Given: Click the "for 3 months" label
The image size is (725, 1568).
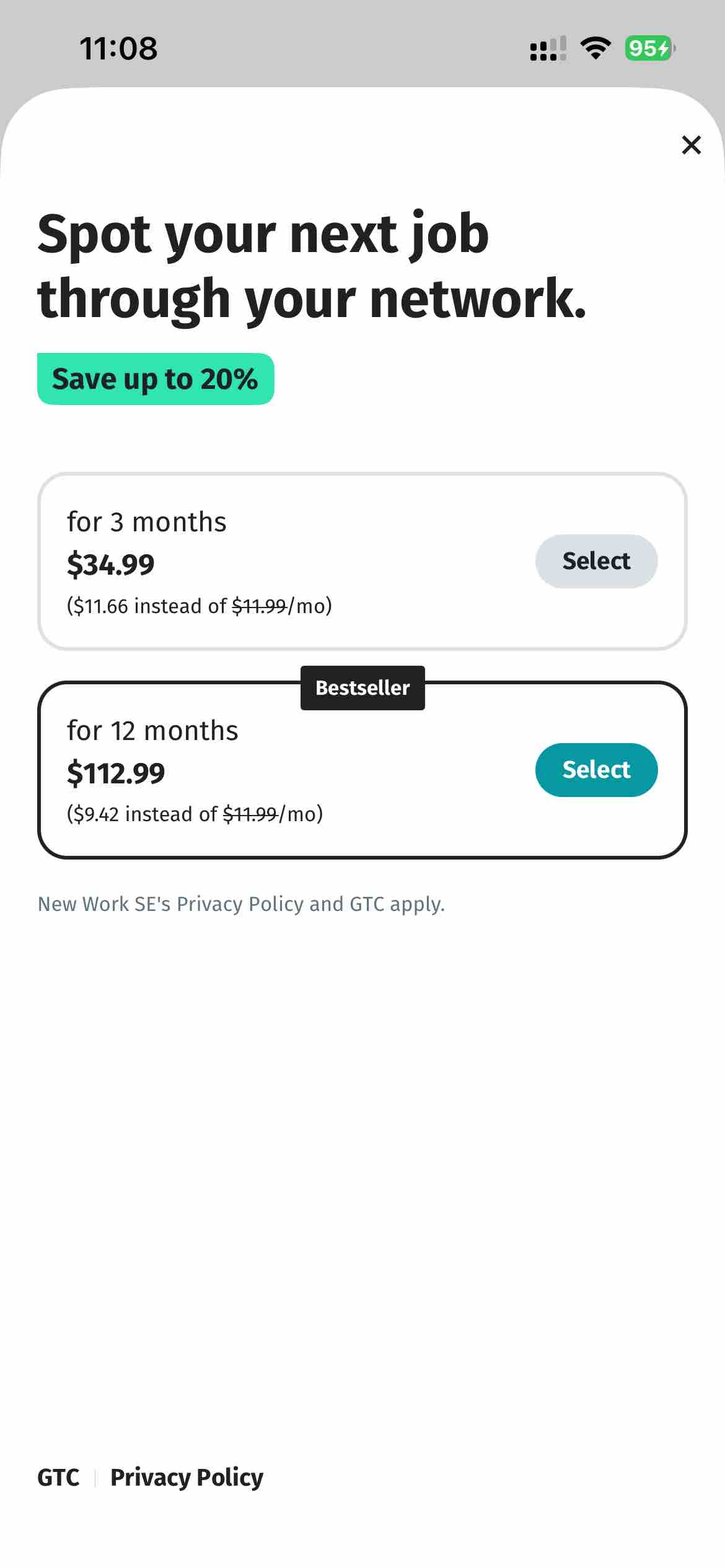Looking at the screenshot, I should [147, 522].
